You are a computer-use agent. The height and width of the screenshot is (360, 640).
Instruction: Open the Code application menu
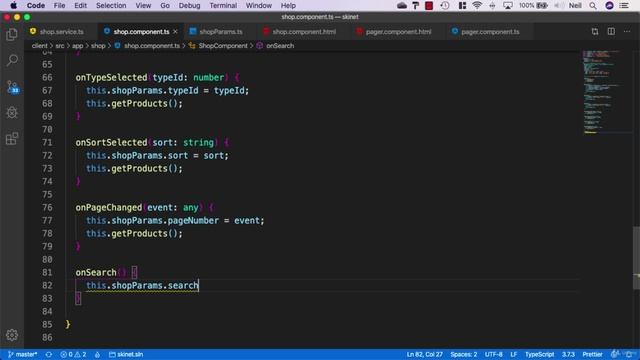pos(36,5)
